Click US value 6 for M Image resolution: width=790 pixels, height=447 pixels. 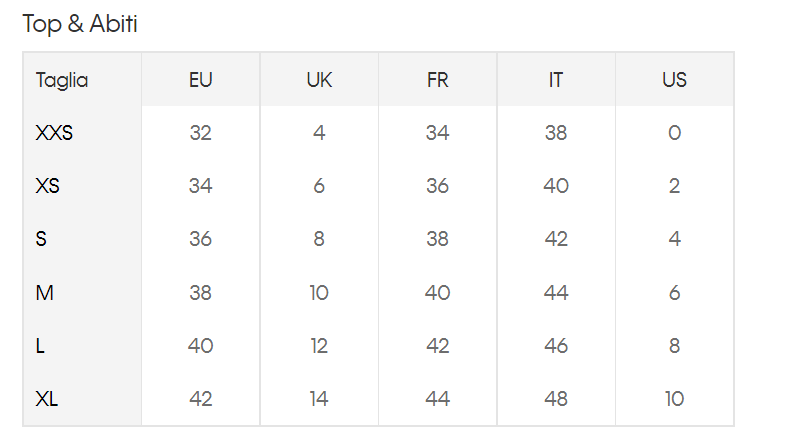point(674,293)
